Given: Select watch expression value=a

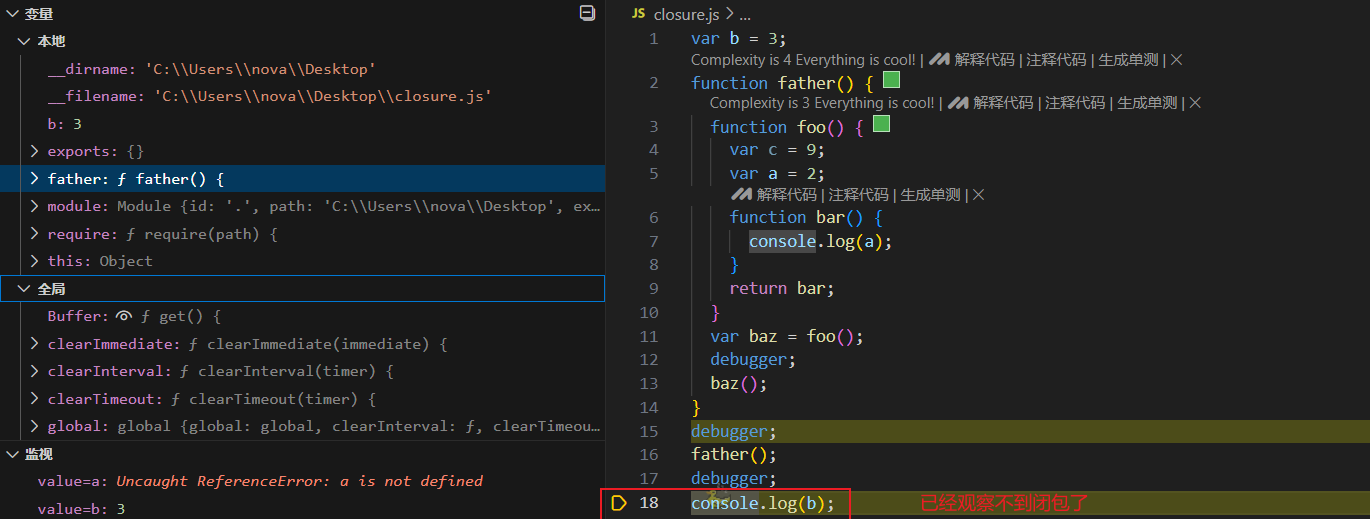Looking at the screenshot, I should (x=302, y=481).
